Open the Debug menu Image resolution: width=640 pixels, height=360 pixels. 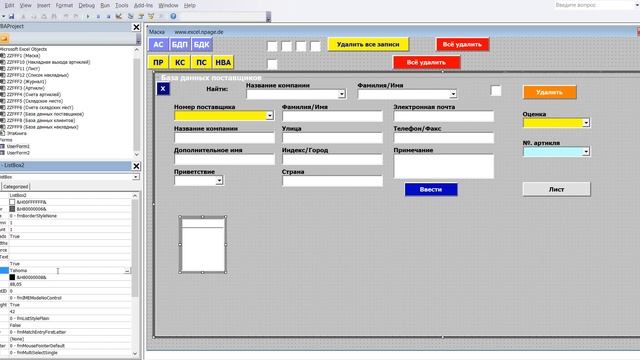[x=86, y=5]
